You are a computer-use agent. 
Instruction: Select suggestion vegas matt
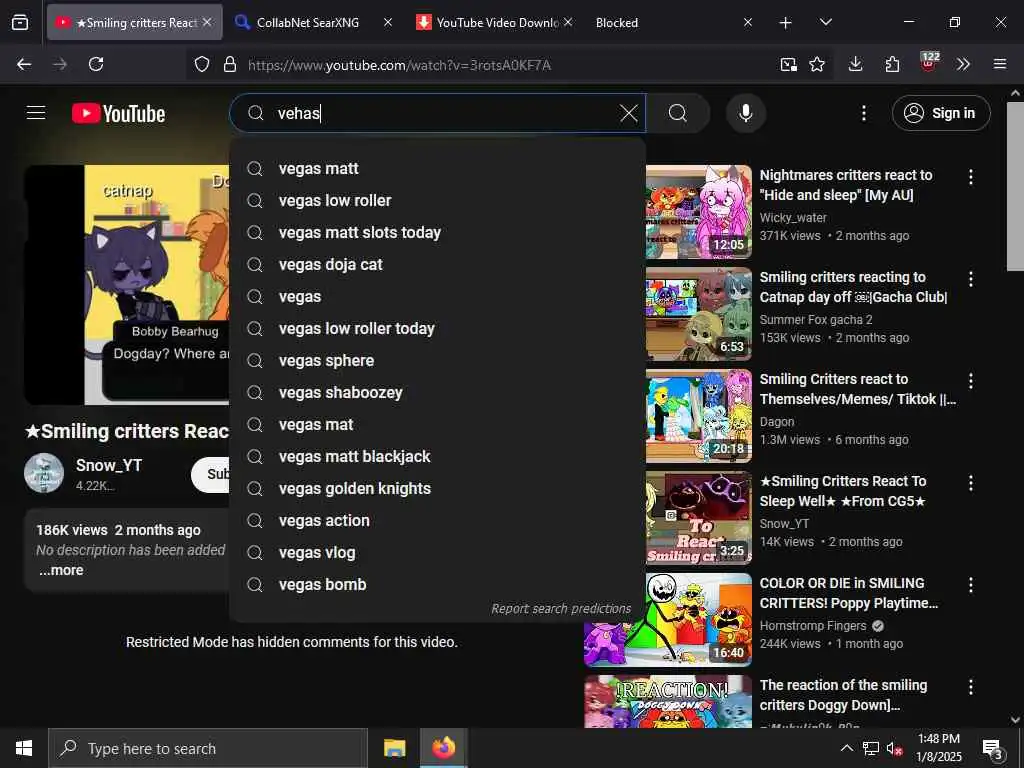[438, 168]
